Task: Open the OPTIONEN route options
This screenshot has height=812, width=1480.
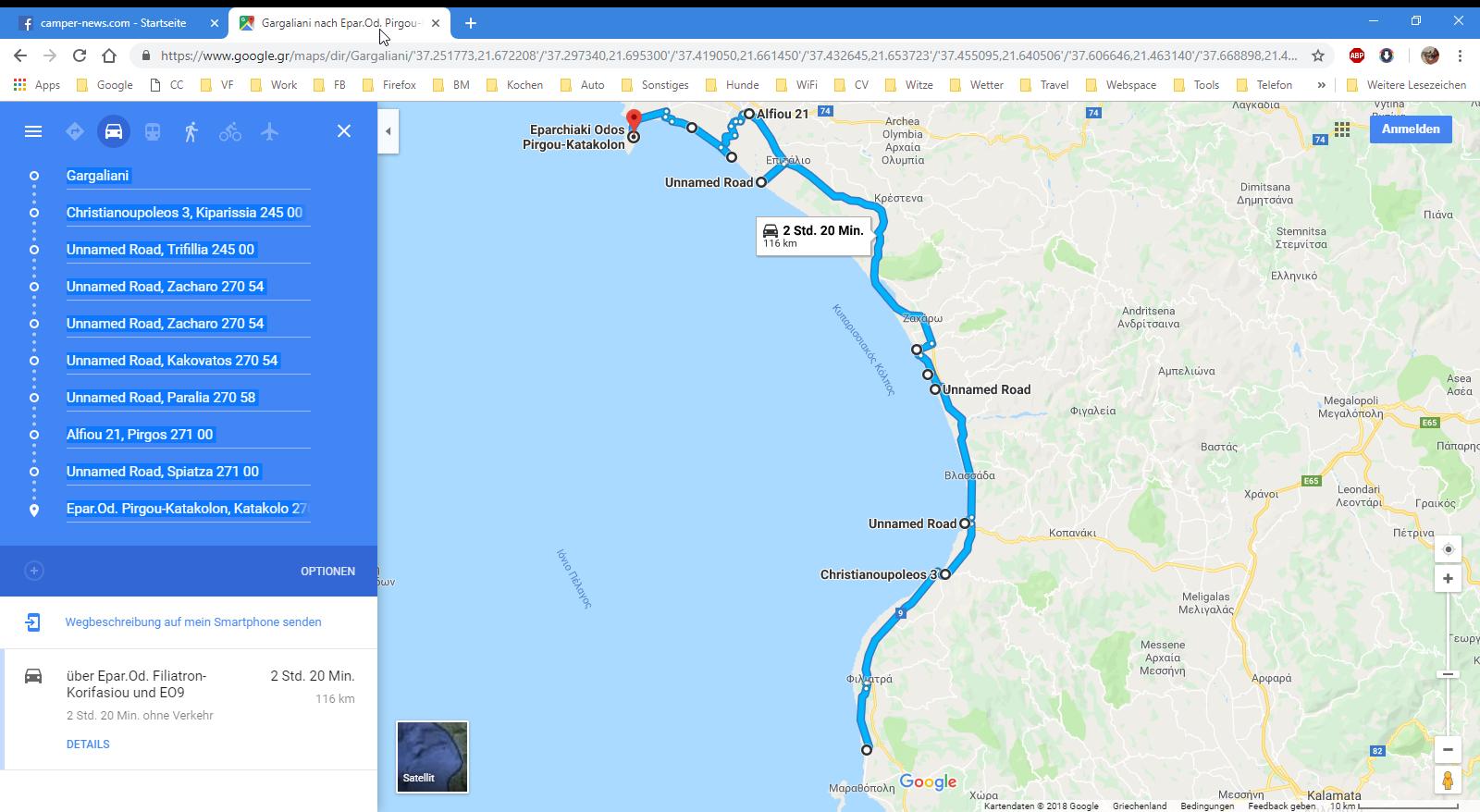Action: [327, 571]
